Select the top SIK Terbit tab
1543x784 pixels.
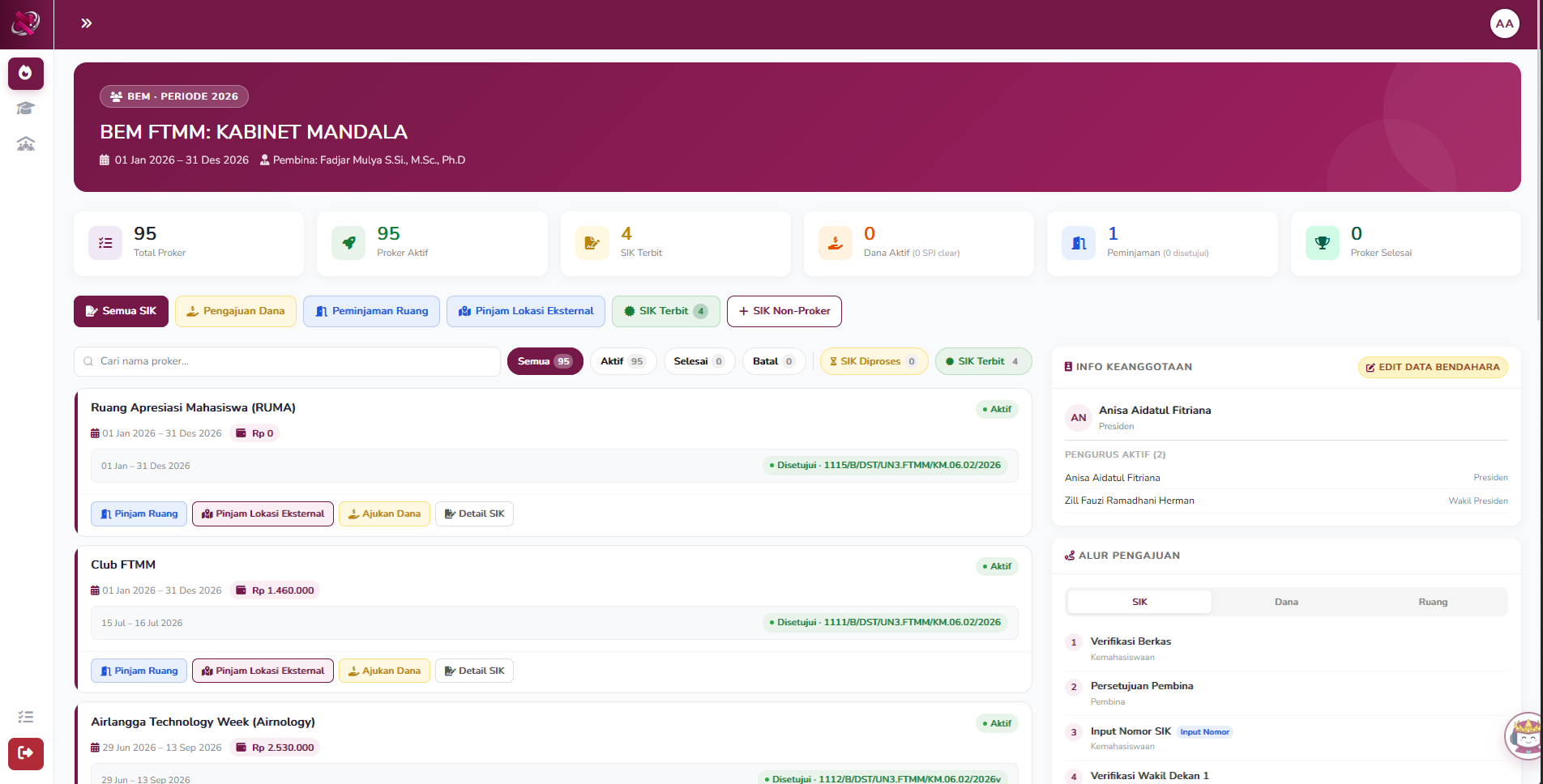click(666, 311)
